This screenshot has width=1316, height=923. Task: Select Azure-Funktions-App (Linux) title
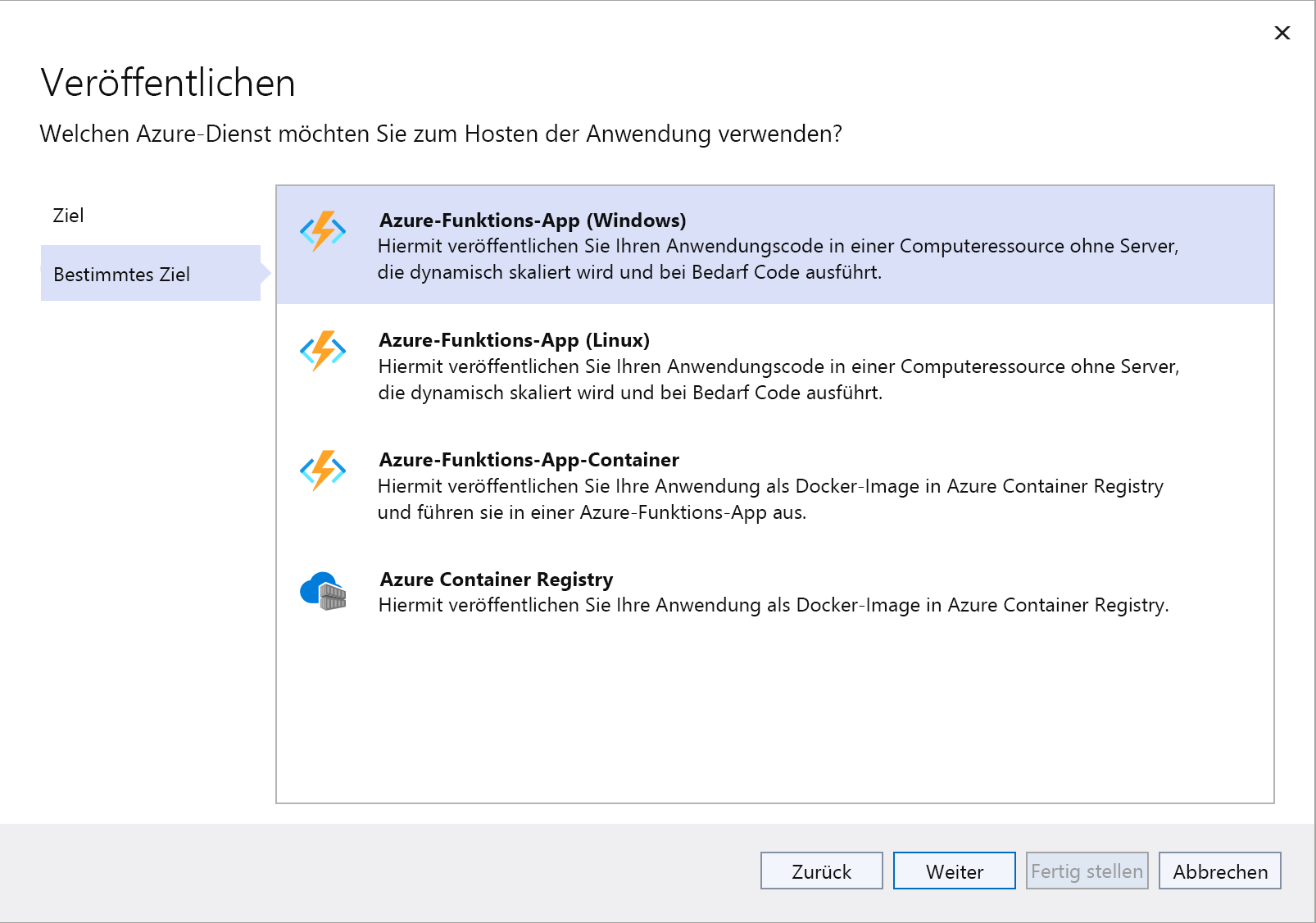[515, 340]
